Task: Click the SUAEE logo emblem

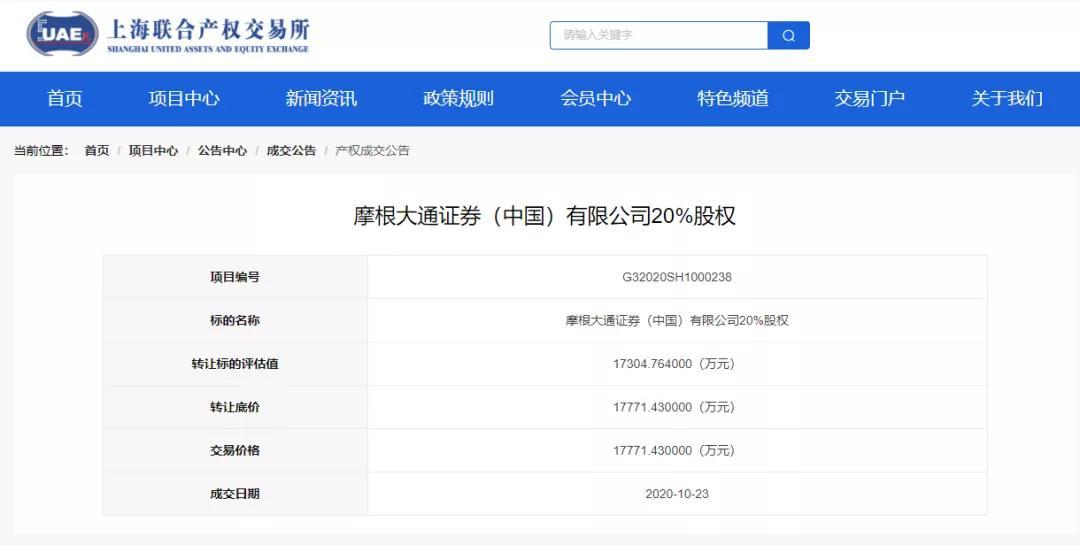Action: point(63,34)
